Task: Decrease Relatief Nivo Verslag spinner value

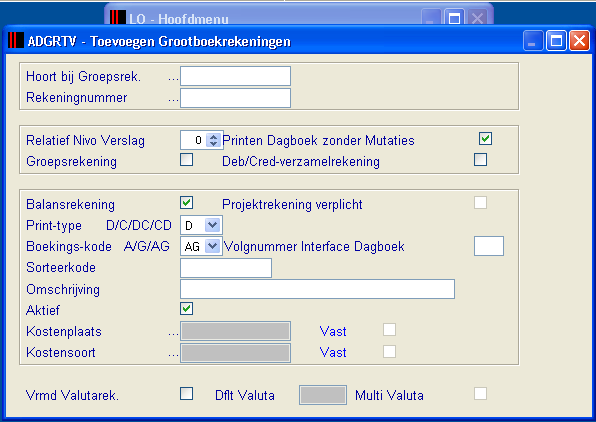Action: pos(213,144)
